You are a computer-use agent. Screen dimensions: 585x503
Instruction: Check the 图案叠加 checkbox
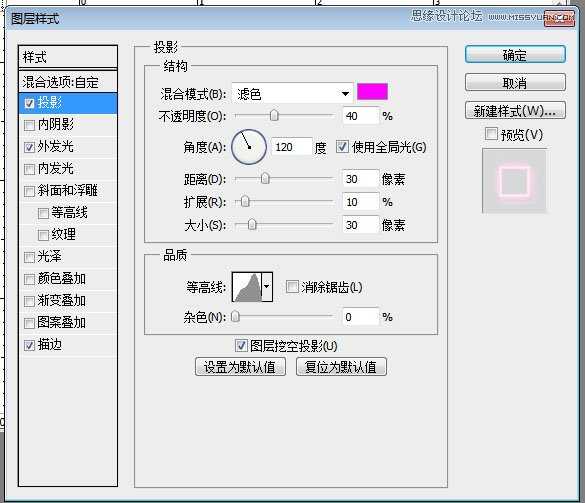tap(29, 323)
